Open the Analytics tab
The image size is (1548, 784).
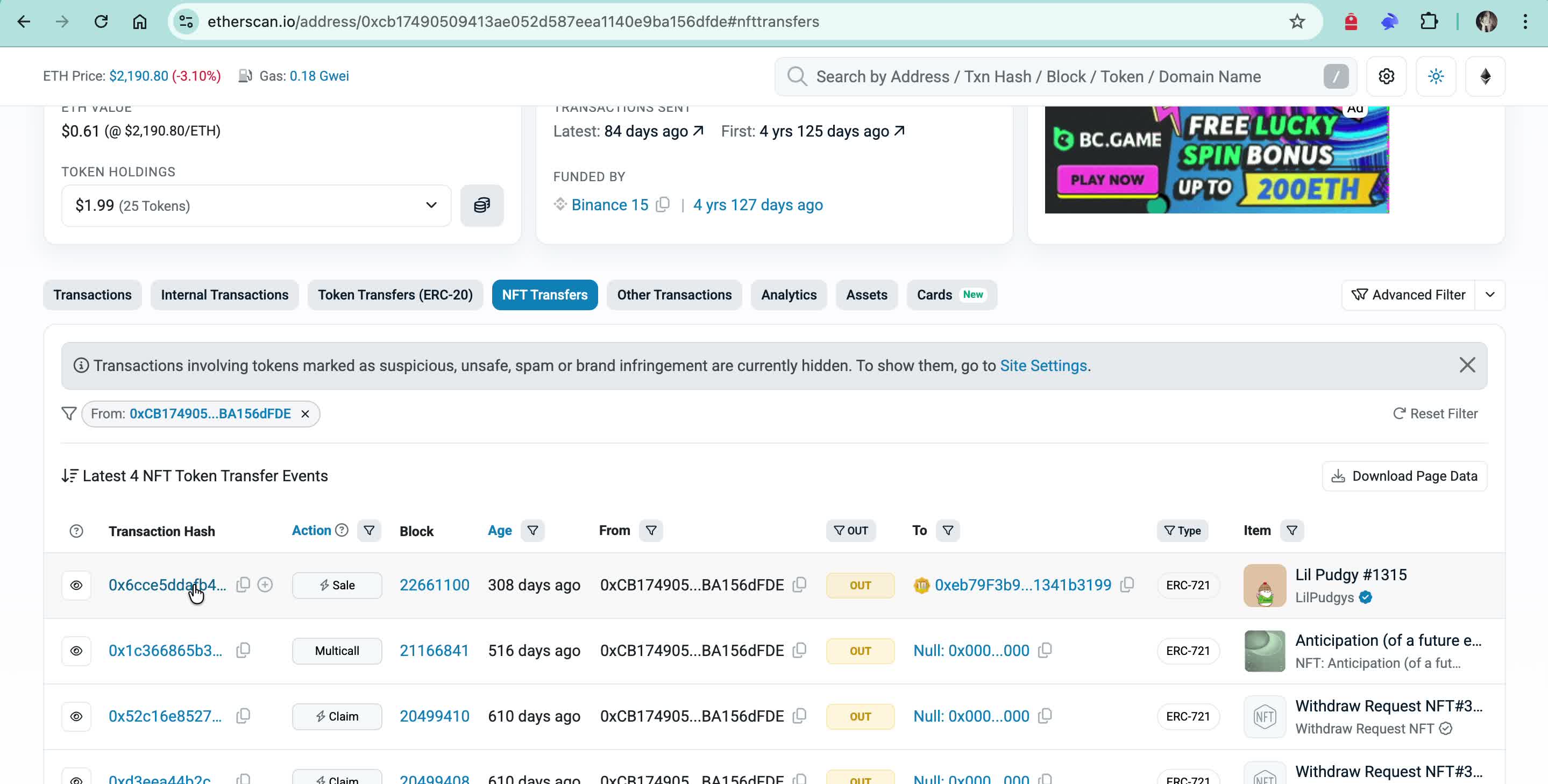pos(789,295)
